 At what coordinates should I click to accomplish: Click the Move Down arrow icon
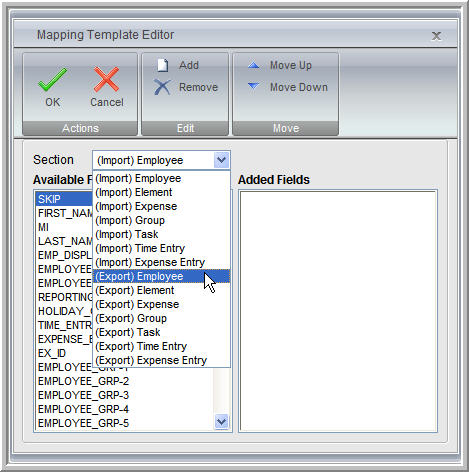coord(254,86)
